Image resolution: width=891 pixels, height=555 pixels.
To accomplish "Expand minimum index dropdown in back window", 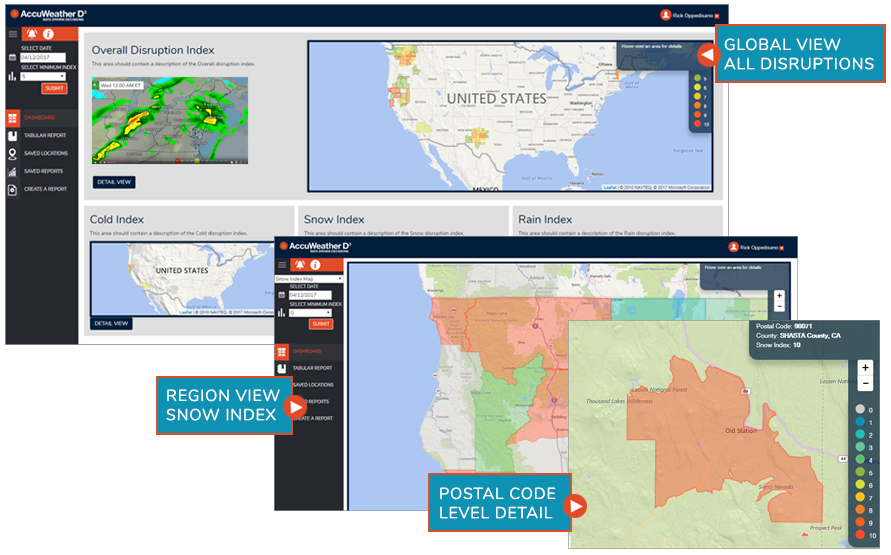I will (43, 76).
